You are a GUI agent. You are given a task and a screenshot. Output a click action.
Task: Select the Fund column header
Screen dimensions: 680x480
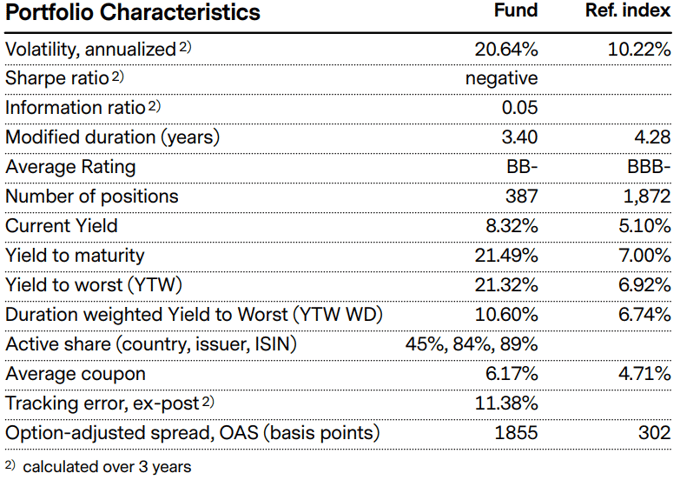[516, 12]
